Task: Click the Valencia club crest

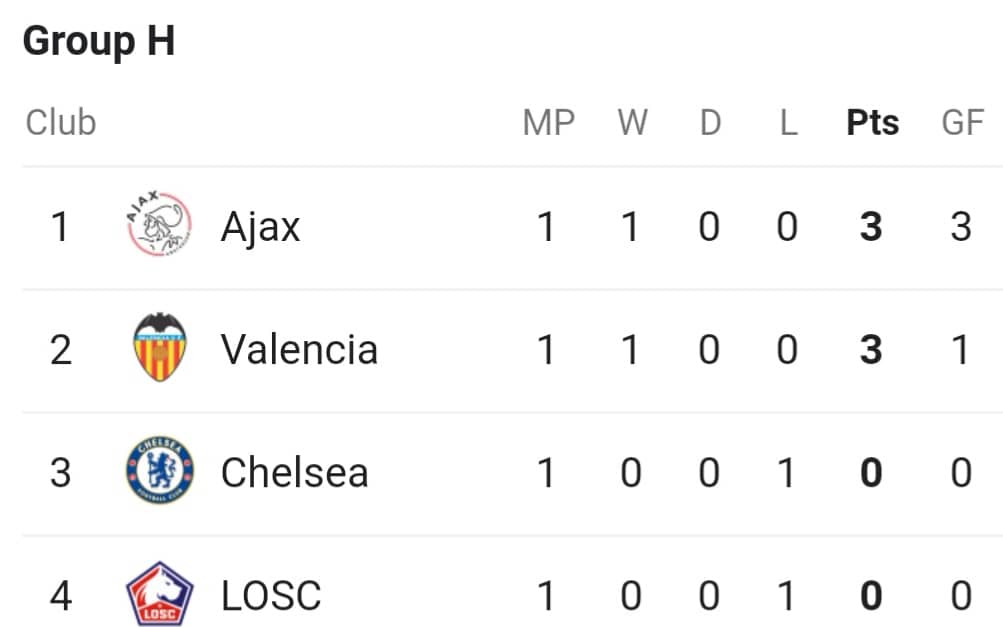Action: (x=160, y=347)
